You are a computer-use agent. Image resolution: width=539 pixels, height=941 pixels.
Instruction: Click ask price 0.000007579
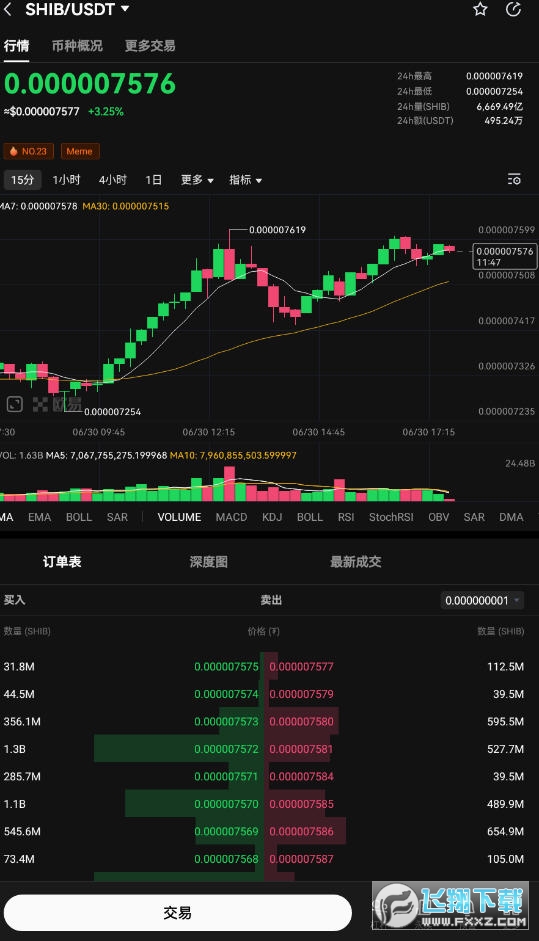pyautogui.click(x=301, y=694)
